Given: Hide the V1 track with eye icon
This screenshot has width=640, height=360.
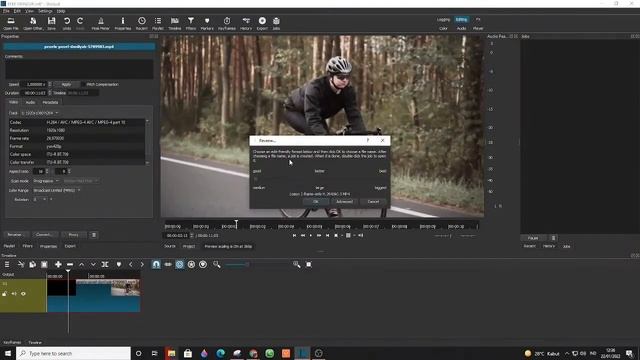Looking at the screenshot, I should pyautogui.click(x=23, y=293).
